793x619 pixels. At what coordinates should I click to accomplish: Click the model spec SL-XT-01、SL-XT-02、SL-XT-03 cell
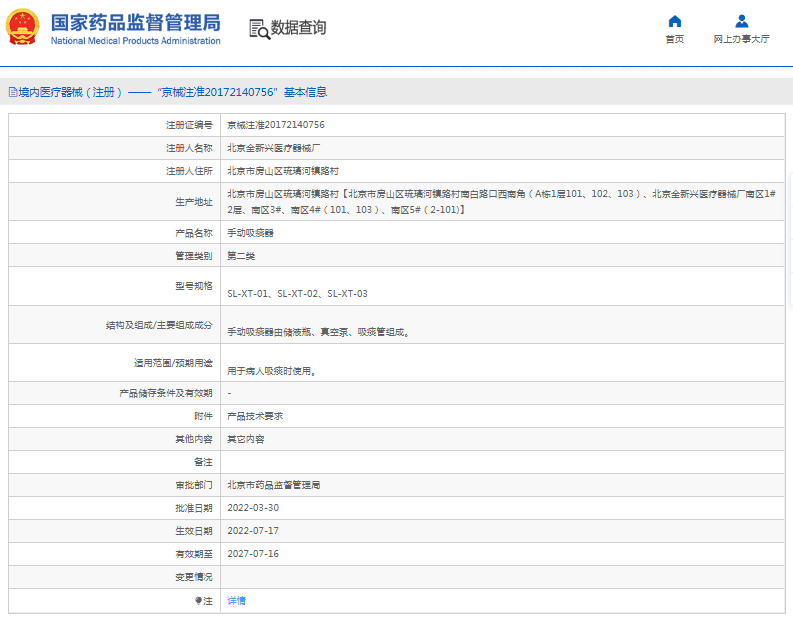click(297, 294)
